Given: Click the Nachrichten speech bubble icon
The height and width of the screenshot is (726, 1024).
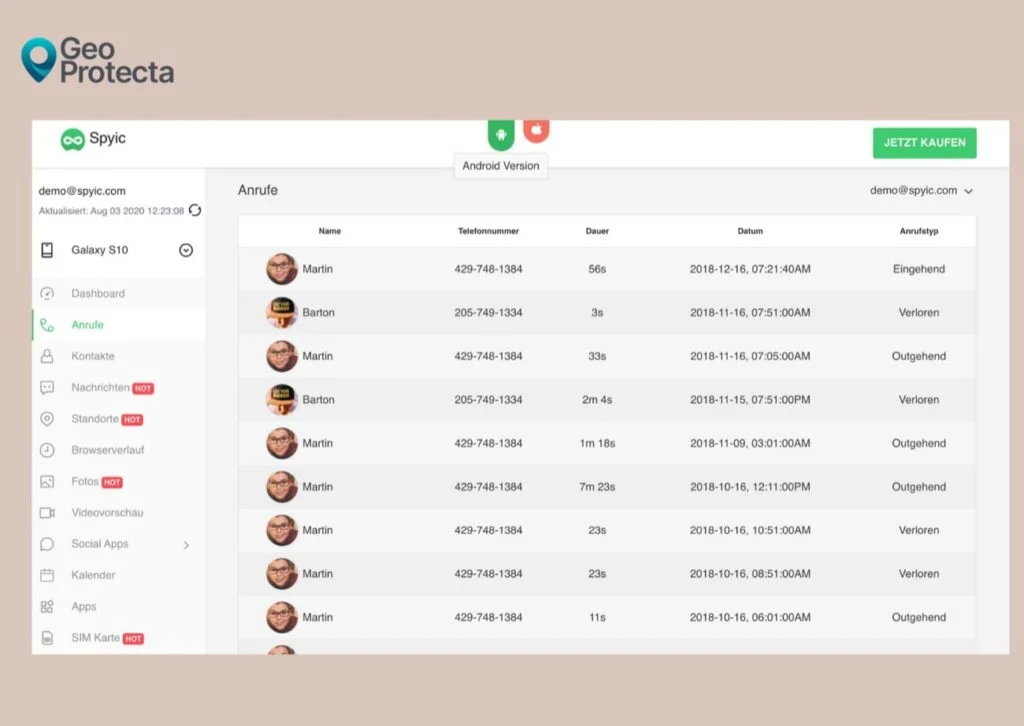Looking at the screenshot, I should [47, 387].
